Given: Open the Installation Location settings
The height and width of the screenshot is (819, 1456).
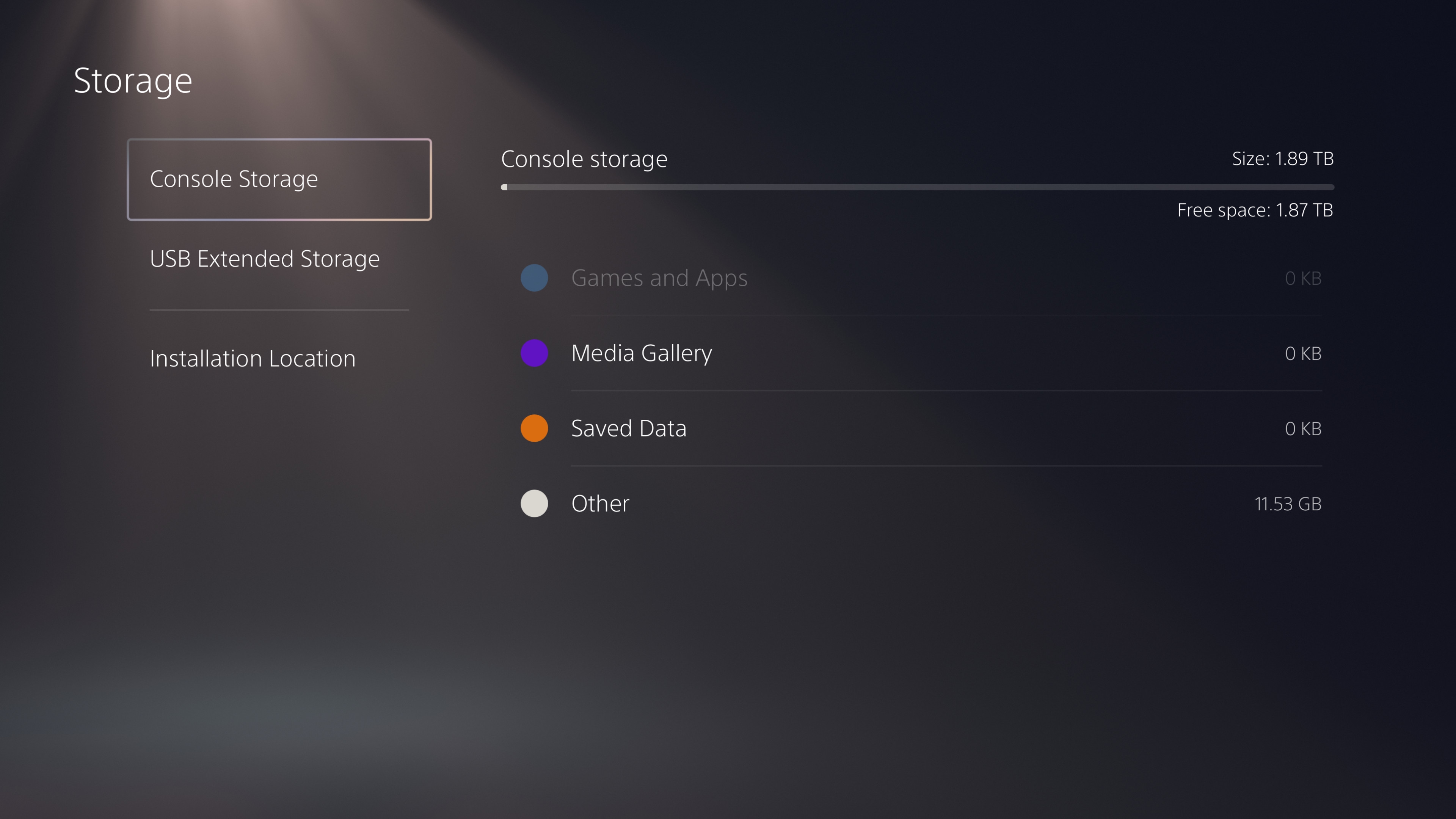Looking at the screenshot, I should click(253, 358).
